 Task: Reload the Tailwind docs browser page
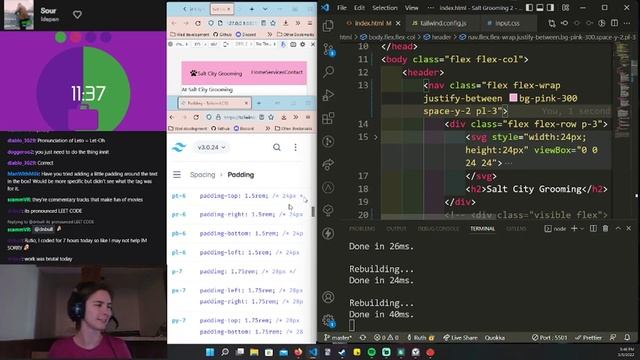pyautogui.click(x=196, y=117)
